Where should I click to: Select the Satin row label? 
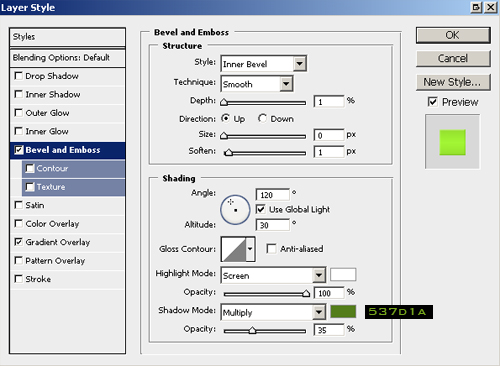tap(35, 205)
